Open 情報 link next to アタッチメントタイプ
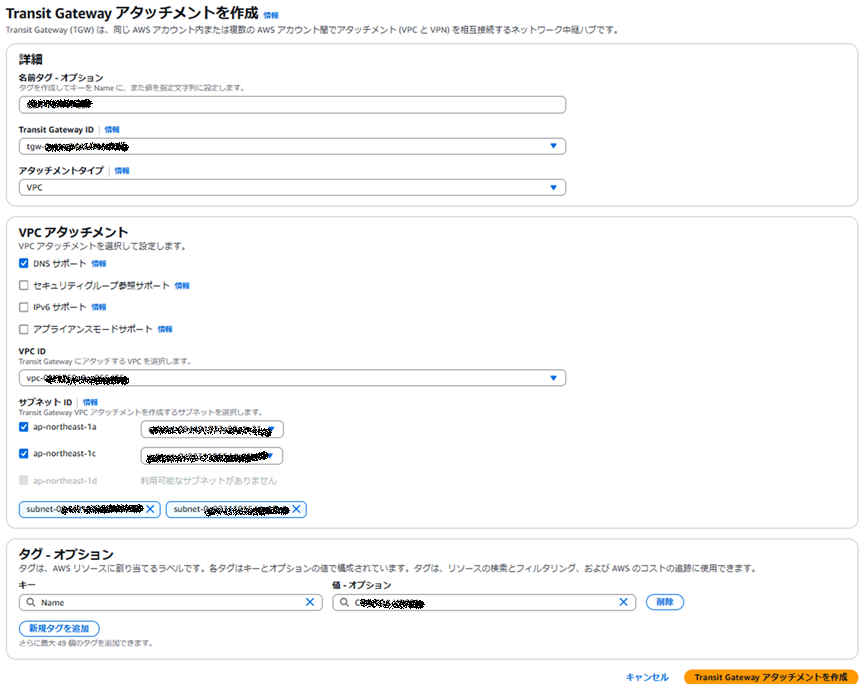Image resolution: width=866 pixels, height=684 pixels. tap(122, 171)
